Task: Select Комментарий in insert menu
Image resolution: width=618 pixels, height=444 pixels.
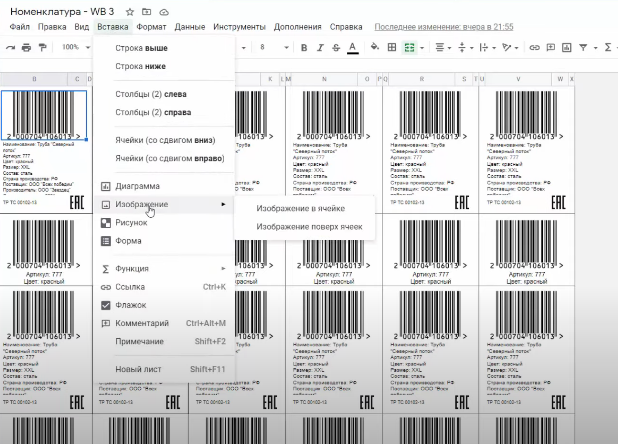Action: pos(164,323)
